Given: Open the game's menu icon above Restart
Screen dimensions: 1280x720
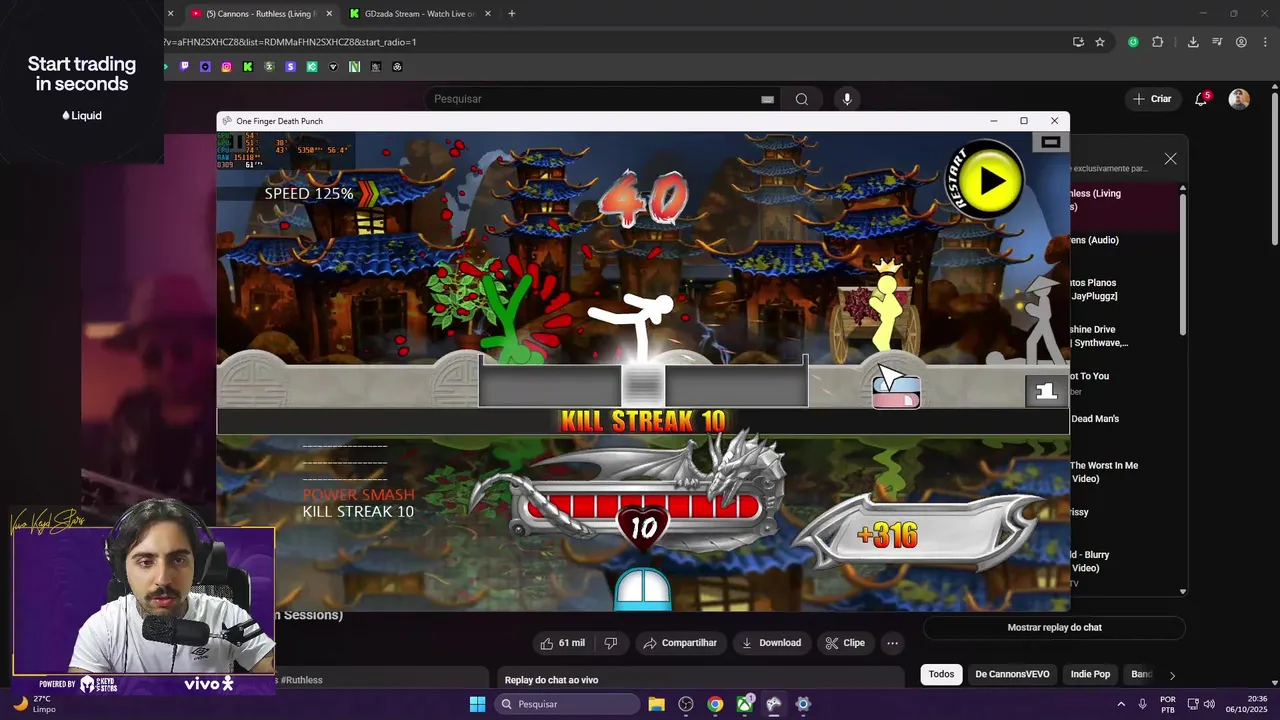Looking at the screenshot, I should pyautogui.click(x=1050, y=143).
